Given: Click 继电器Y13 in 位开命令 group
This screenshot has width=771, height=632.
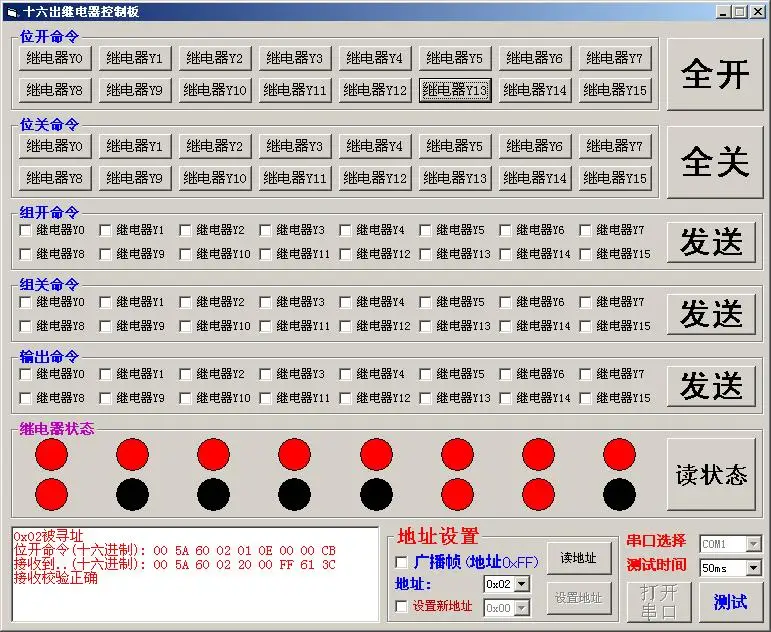Looking at the screenshot, I should pyautogui.click(x=455, y=90).
